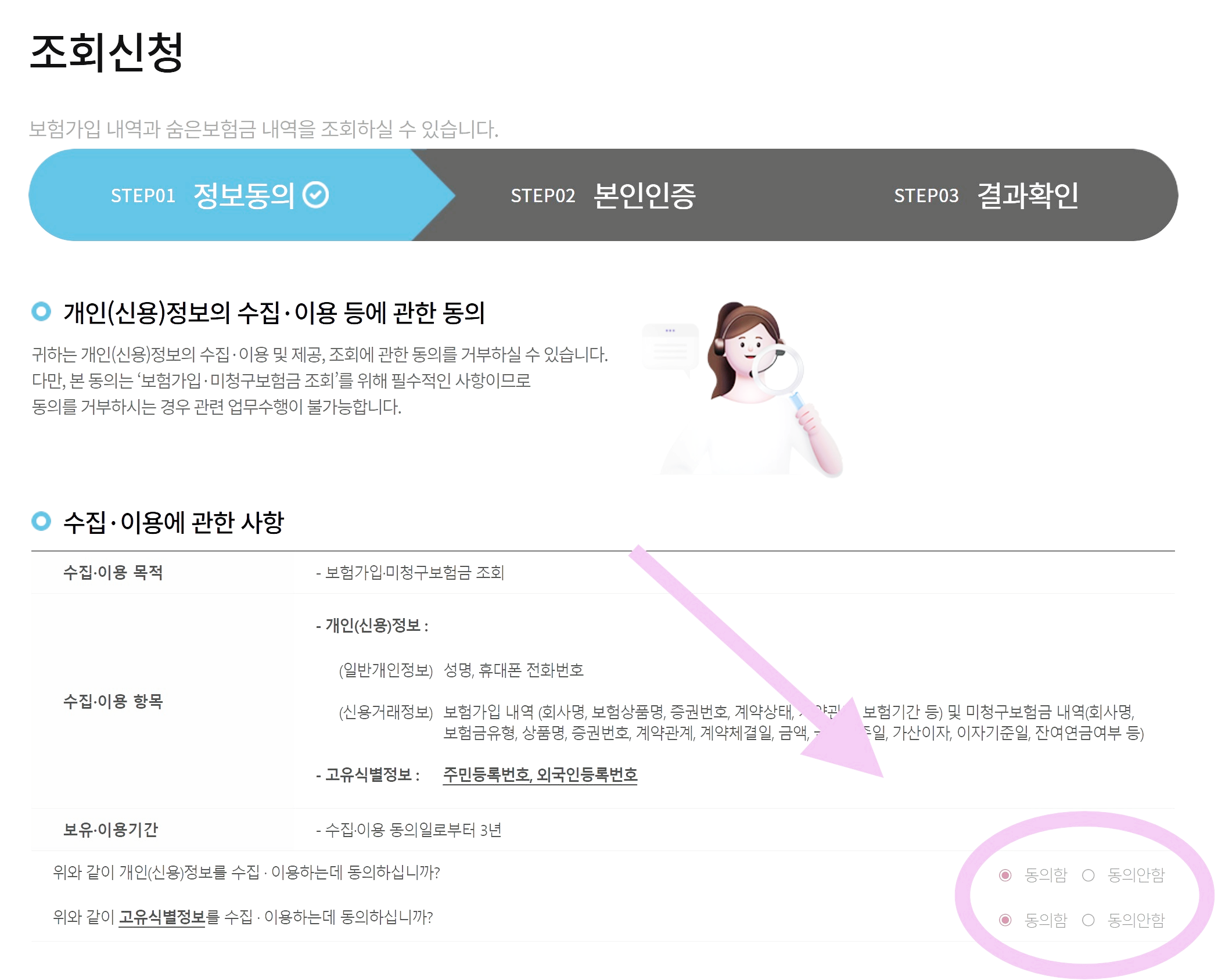Click the 조회신청 page title
This screenshot has height=980, width=1218.
[x=107, y=52]
